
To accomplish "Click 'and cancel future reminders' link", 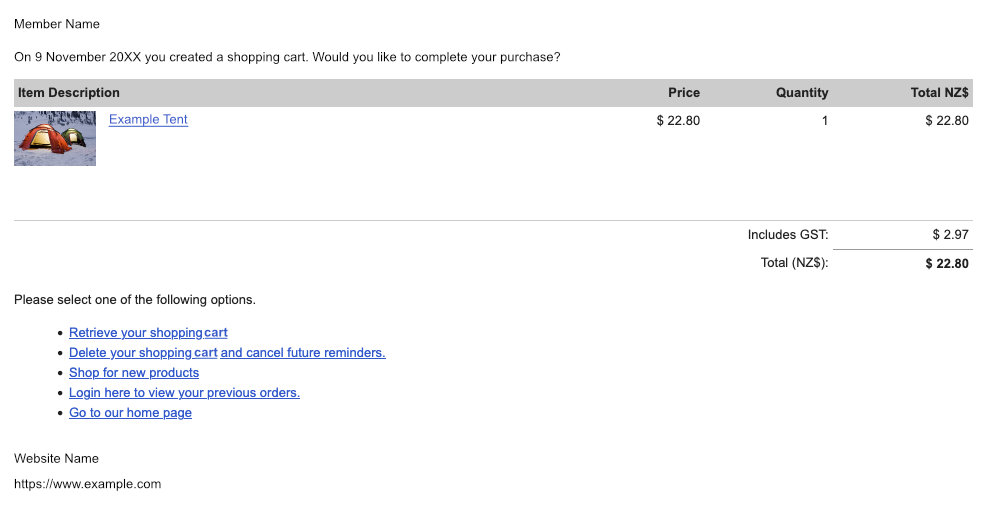I will pyautogui.click(x=303, y=353).
